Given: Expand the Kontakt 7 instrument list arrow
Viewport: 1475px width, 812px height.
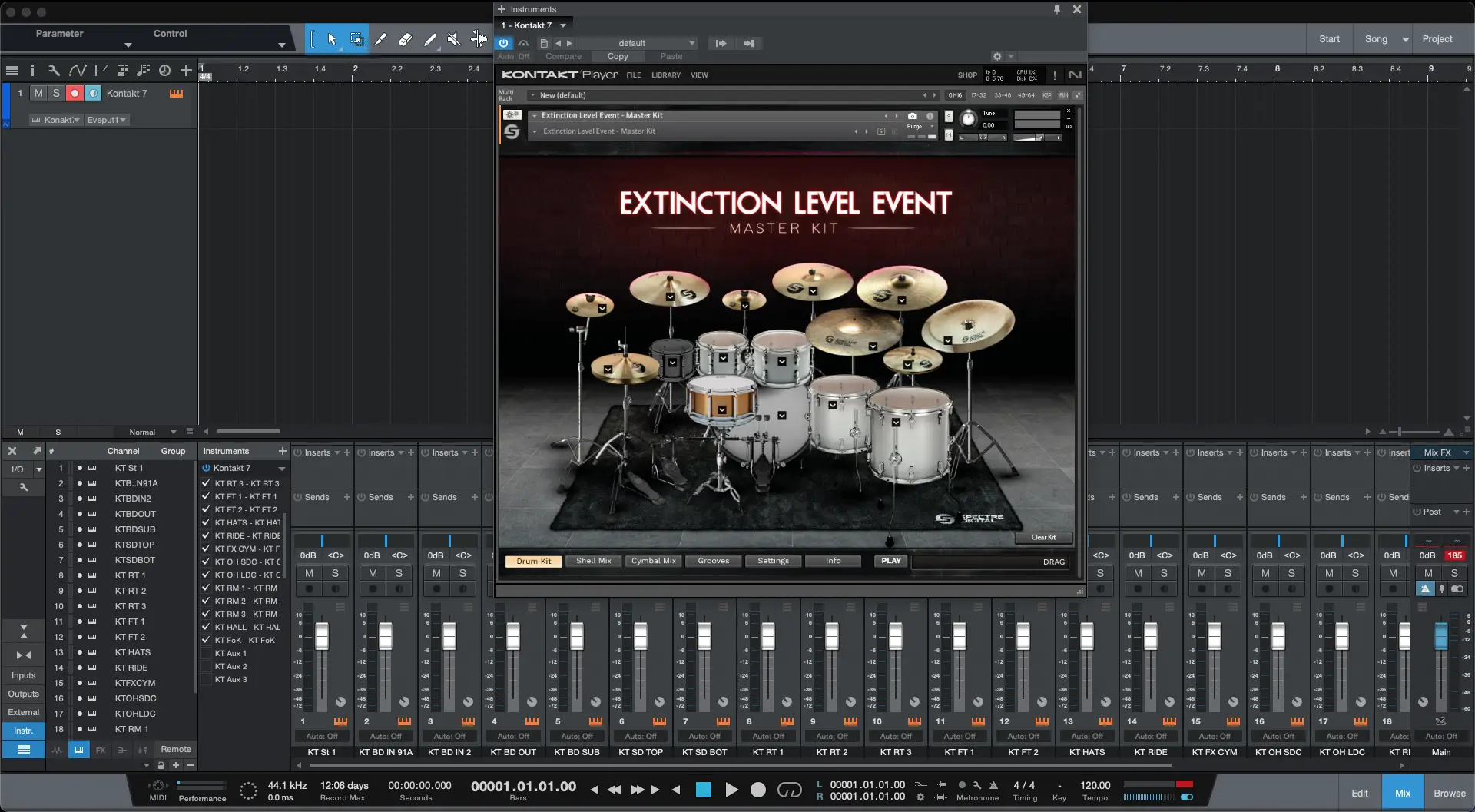Looking at the screenshot, I should pyautogui.click(x=281, y=468).
